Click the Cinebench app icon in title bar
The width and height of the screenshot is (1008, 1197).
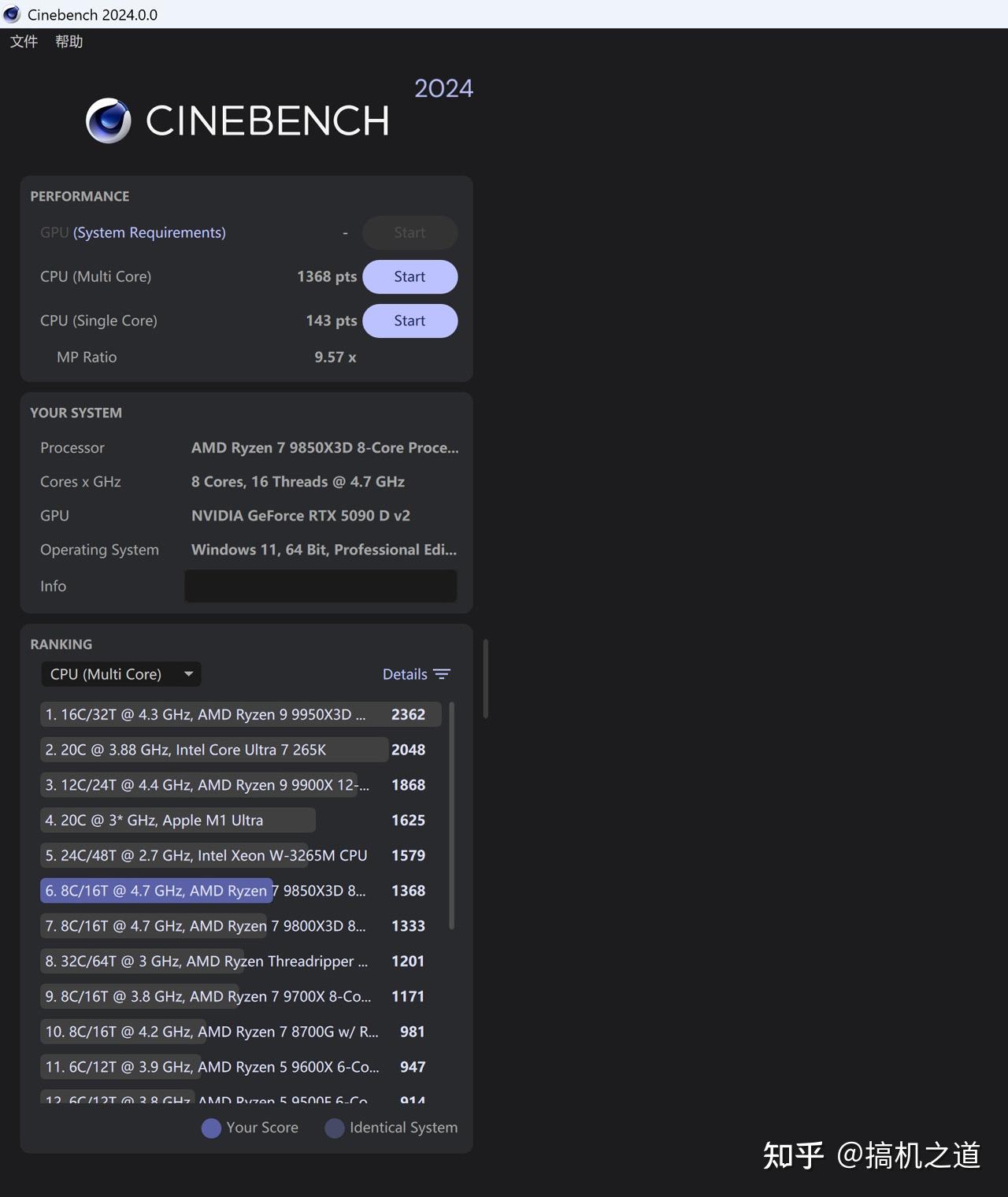pos(12,14)
